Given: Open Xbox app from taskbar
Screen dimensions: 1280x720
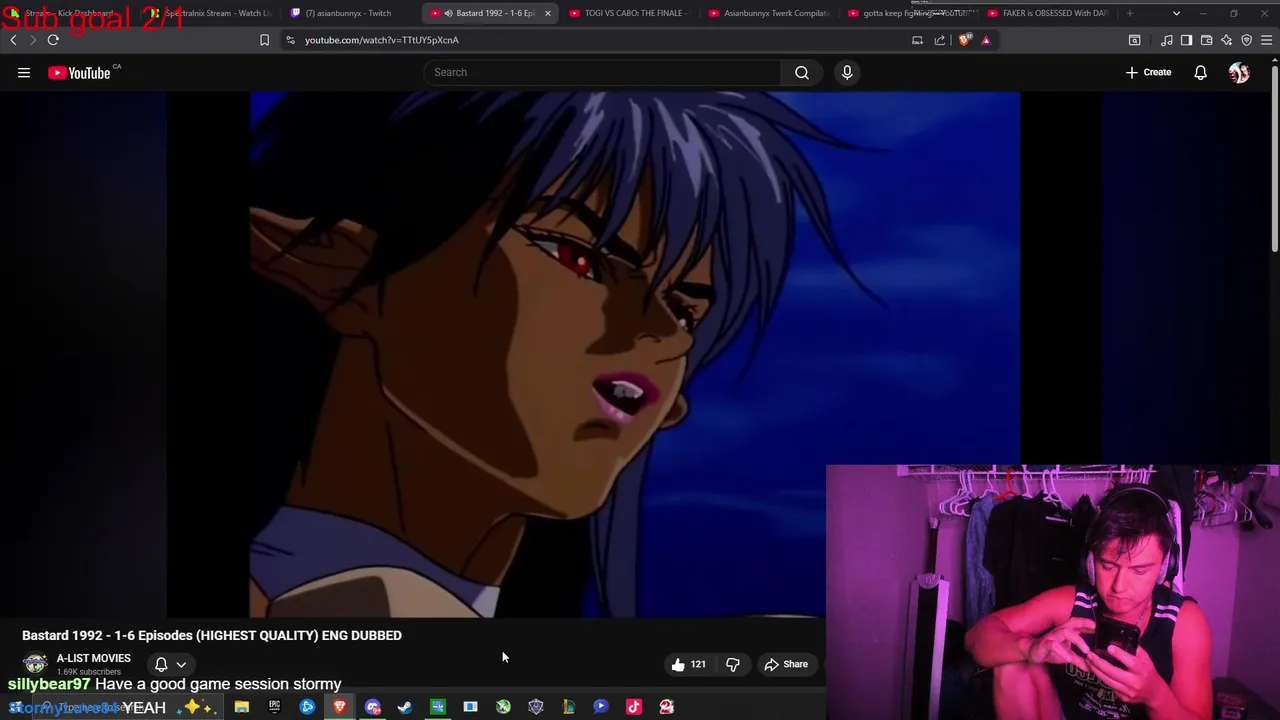Looking at the screenshot, I should [503, 707].
